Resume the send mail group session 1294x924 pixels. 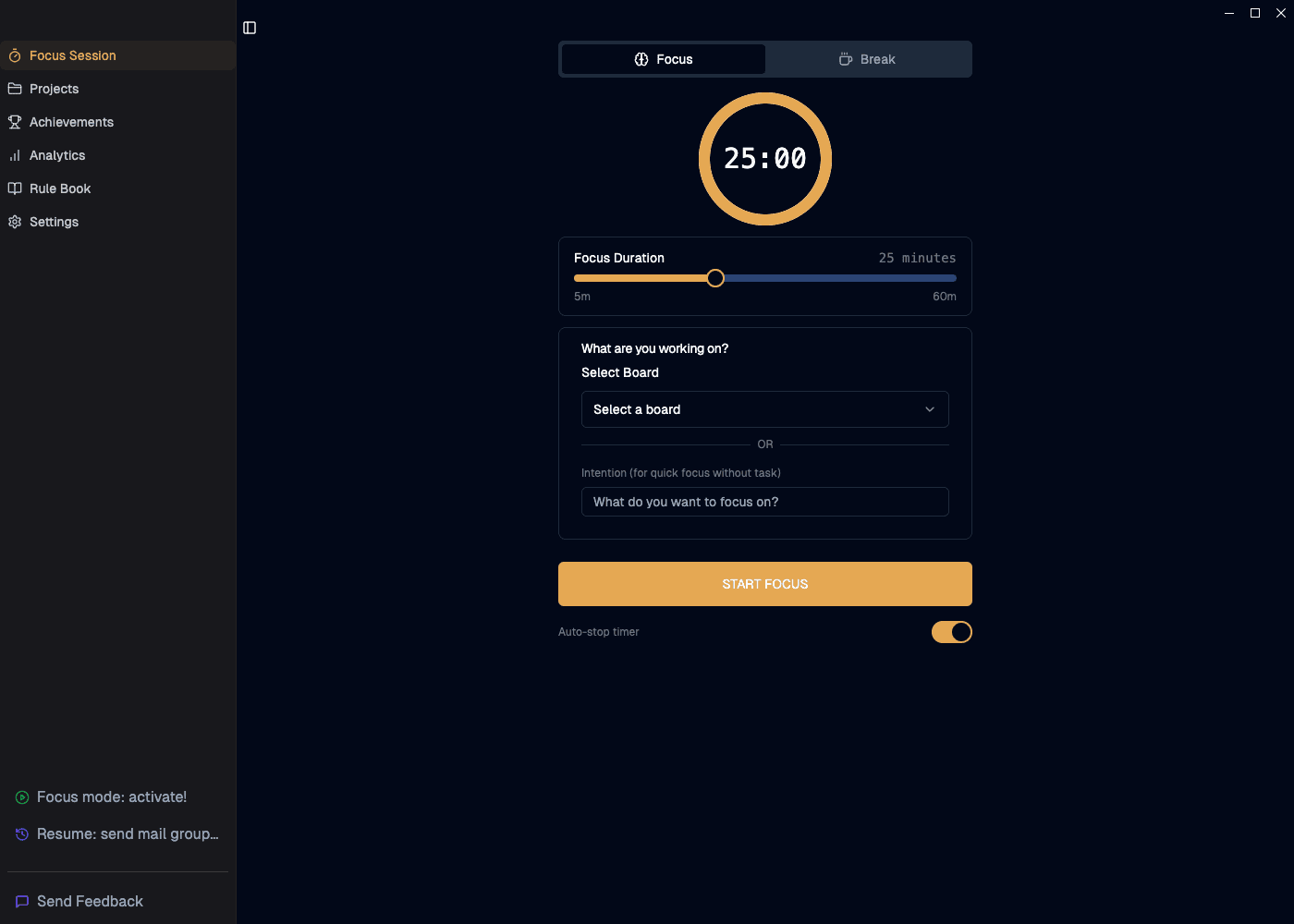127,834
